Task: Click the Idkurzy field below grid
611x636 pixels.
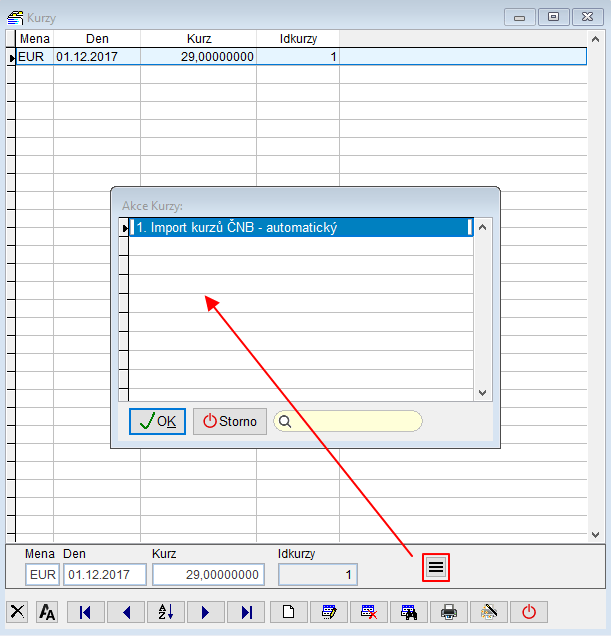Action: (x=318, y=575)
